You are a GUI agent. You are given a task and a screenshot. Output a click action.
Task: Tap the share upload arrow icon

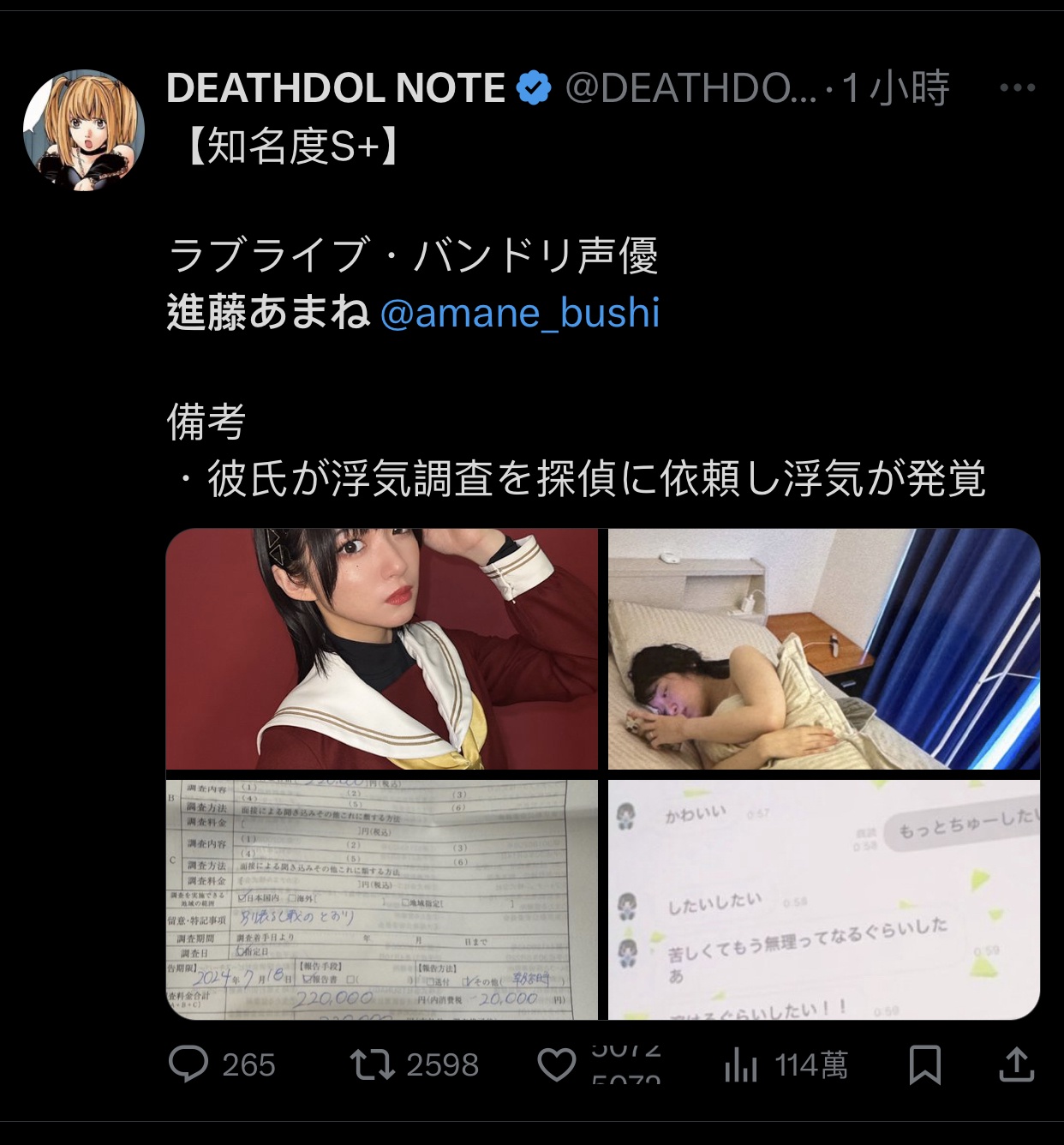1017,1064
